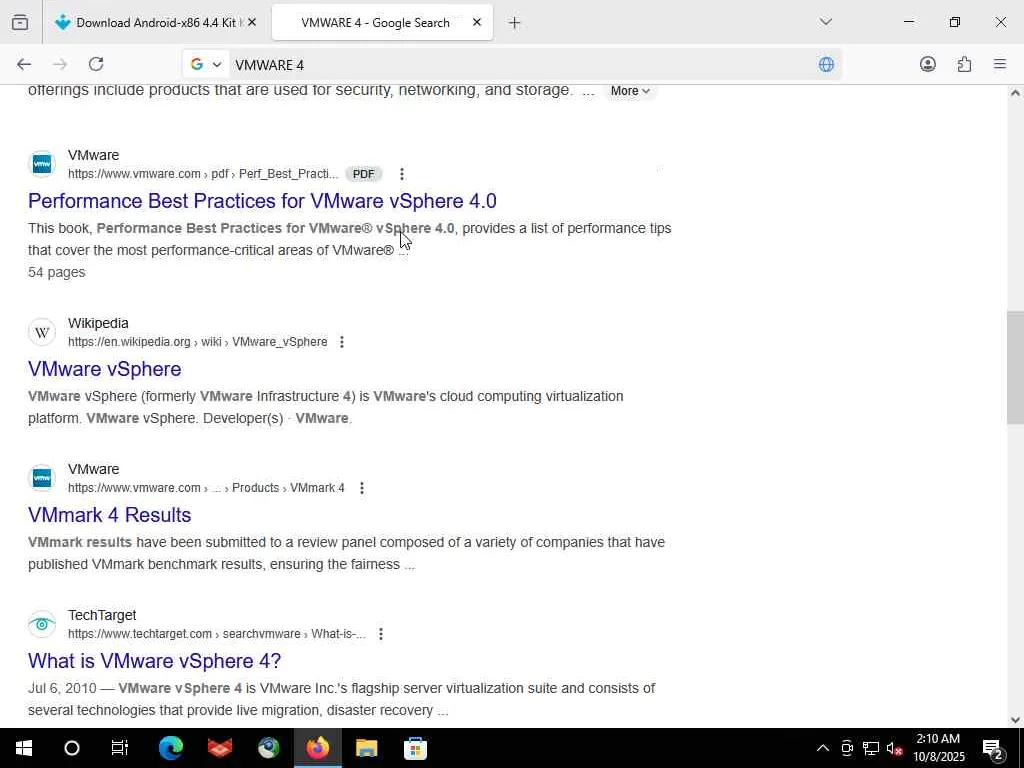Viewport: 1024px width, 768px height.
Task: Open Performance Best Practices for VMware vSphere 4.0
Action: [262, 200]
